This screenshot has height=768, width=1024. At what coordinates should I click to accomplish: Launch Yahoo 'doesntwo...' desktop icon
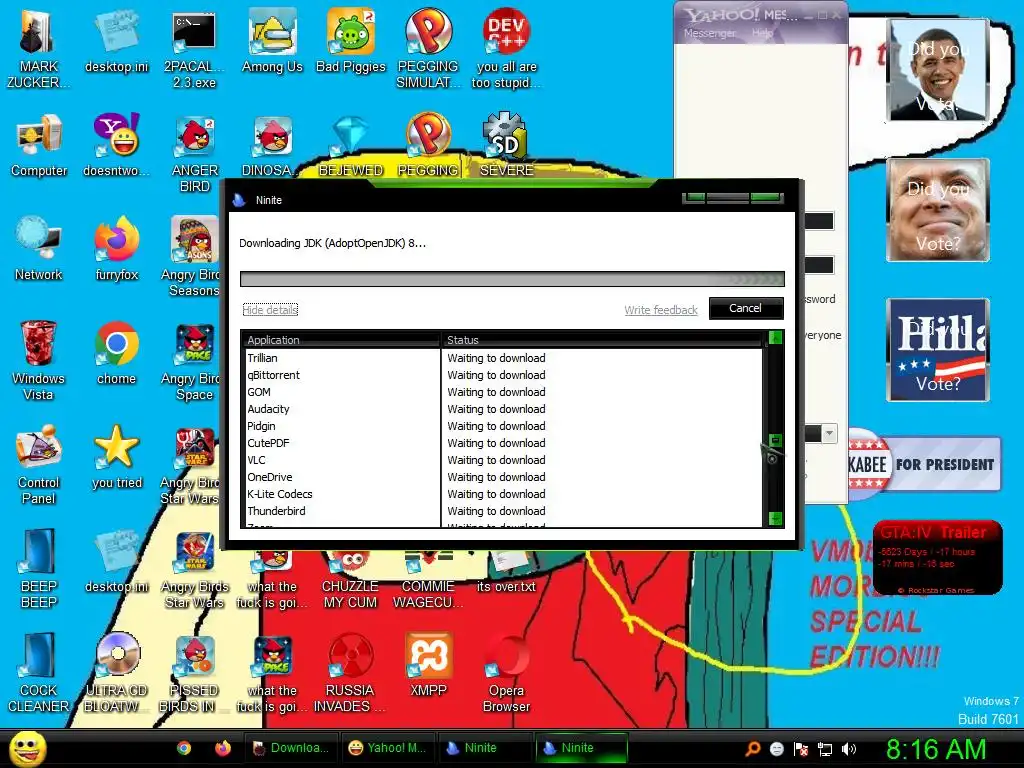tap(116, 145)
